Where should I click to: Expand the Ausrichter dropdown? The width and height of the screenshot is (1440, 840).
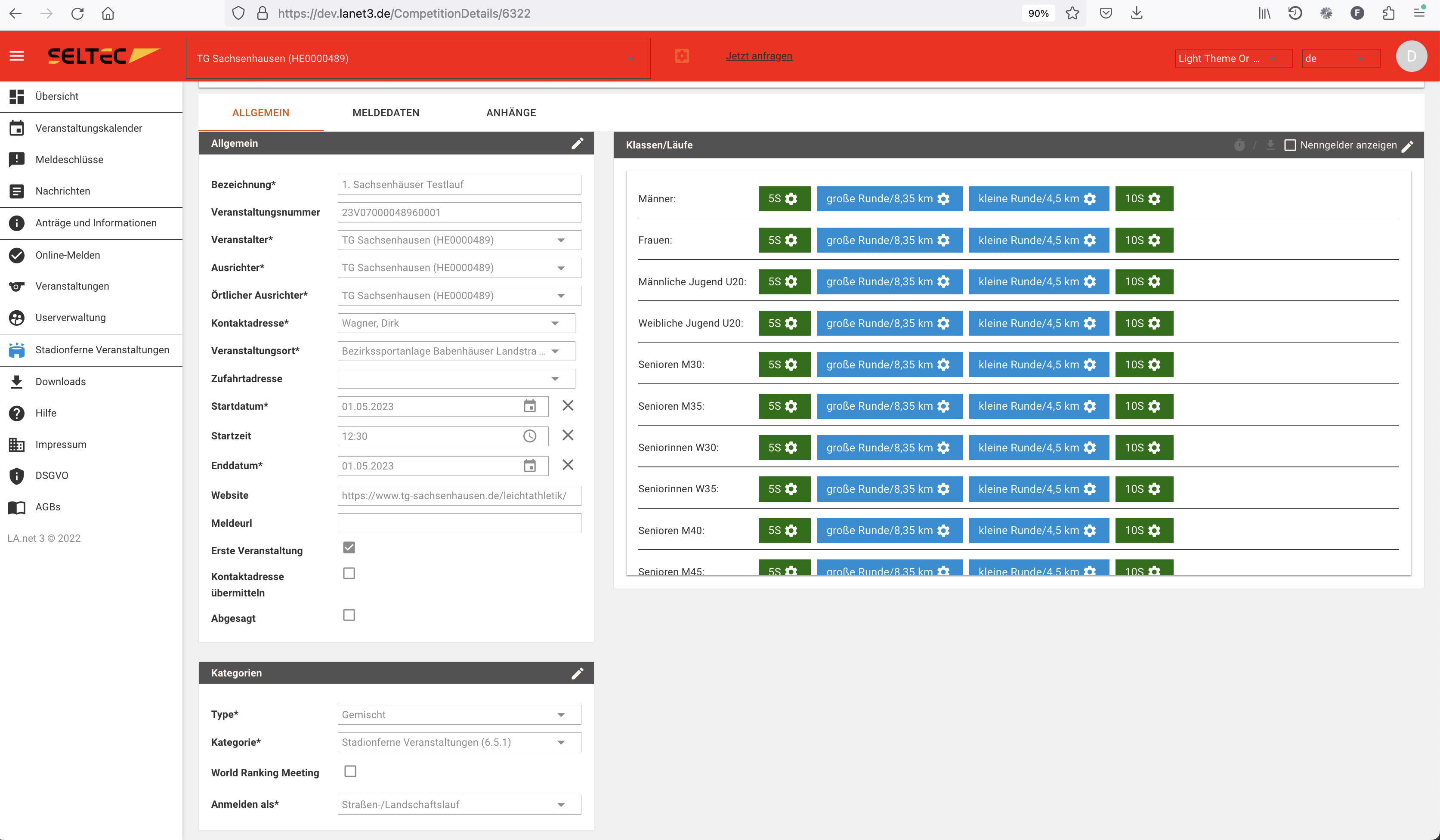459,267
